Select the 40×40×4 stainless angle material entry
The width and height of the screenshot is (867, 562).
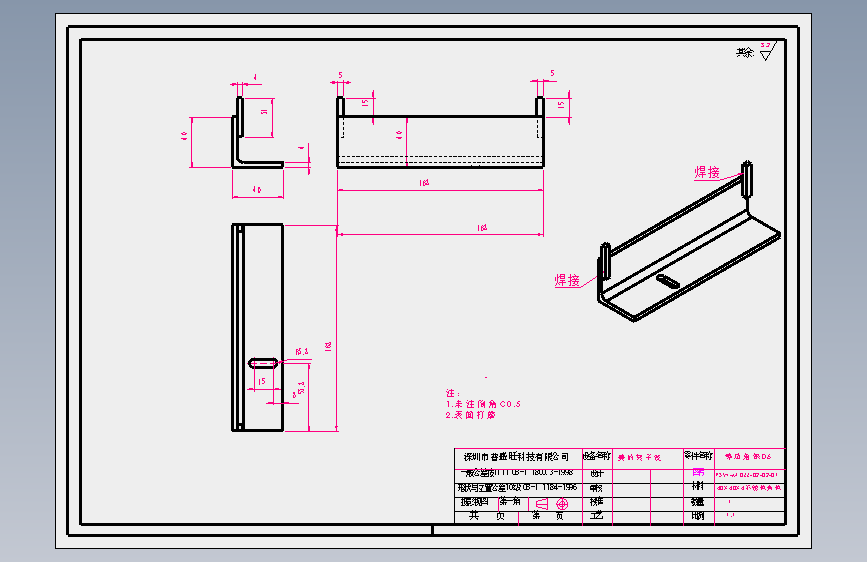749,488
